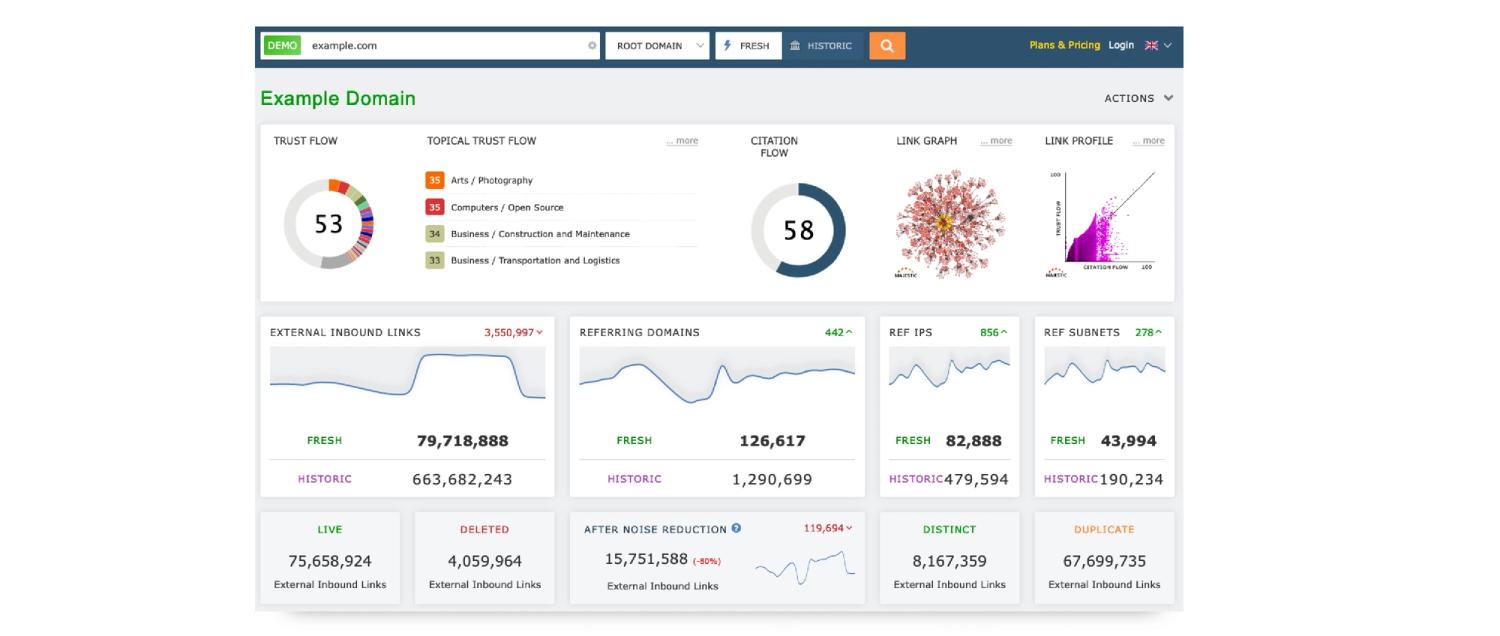The image size is (1500, 636).
Task: Clear the example.com search field icon
Action: pyautogui.click(x=592, y=46)
